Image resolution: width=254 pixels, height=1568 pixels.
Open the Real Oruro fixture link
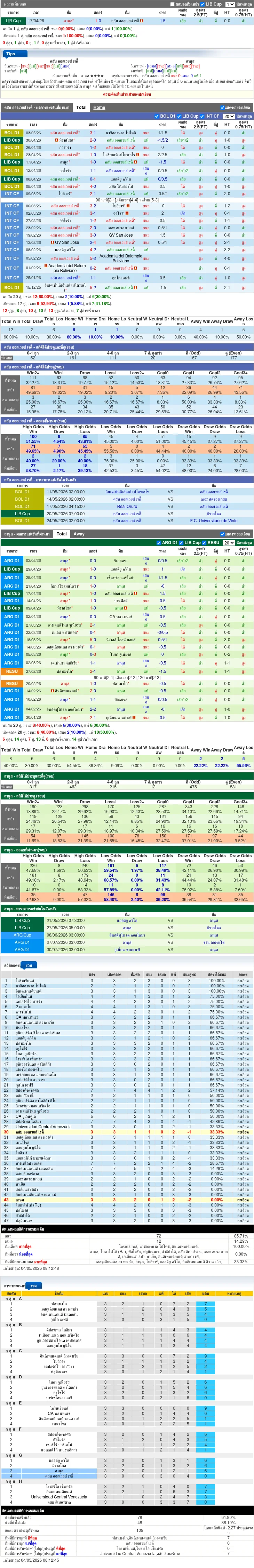(127, 507)
